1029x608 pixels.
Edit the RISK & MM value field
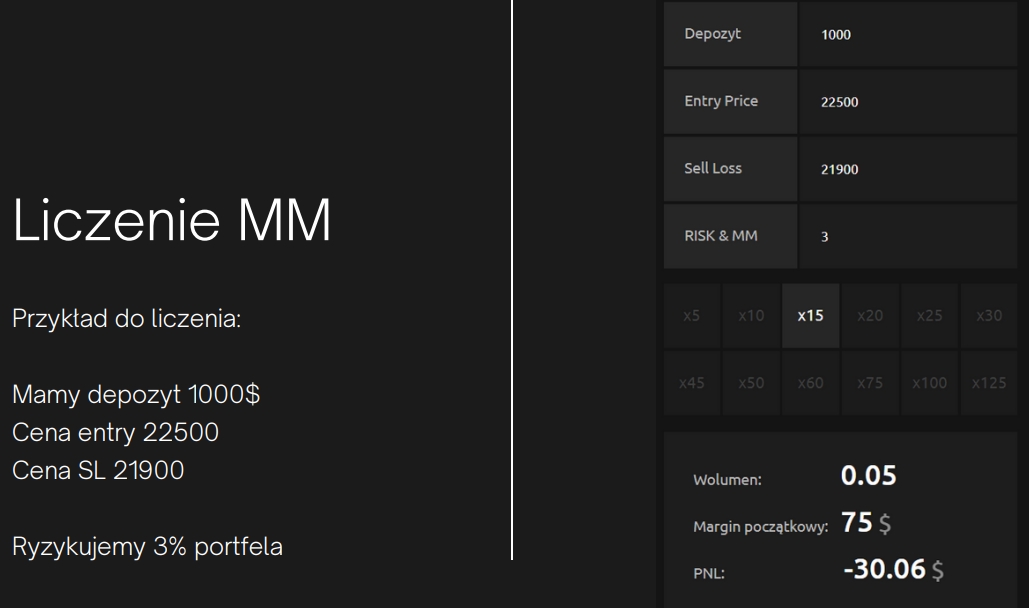(x=907, y=237)
